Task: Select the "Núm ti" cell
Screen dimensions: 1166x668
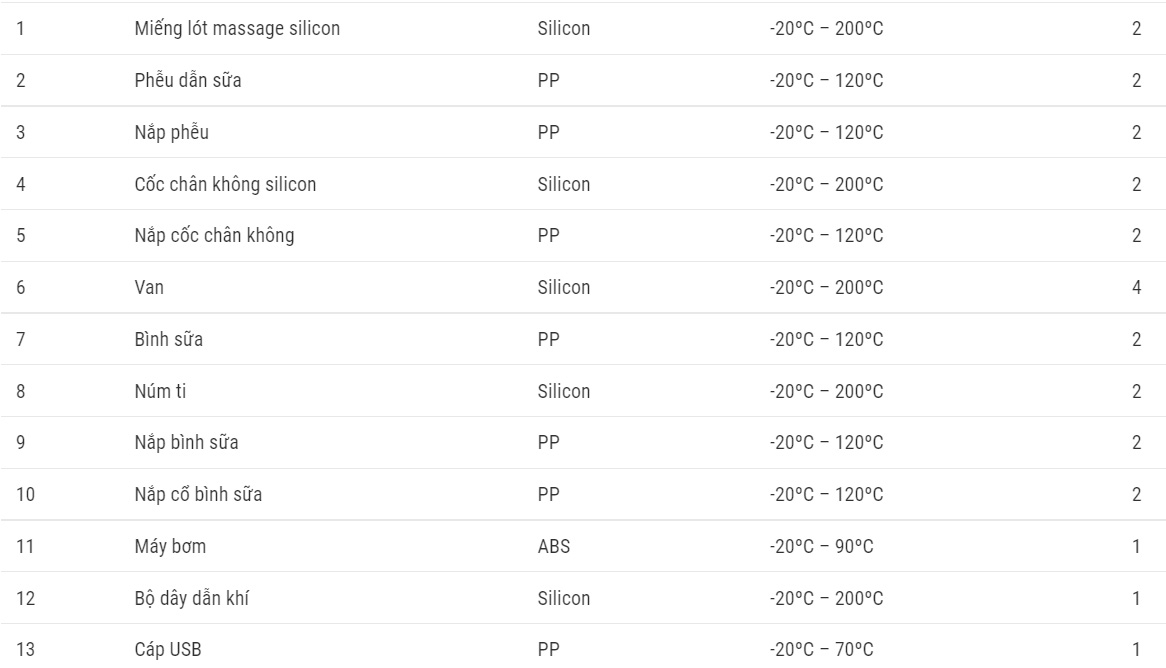Action: coord(160,391)
